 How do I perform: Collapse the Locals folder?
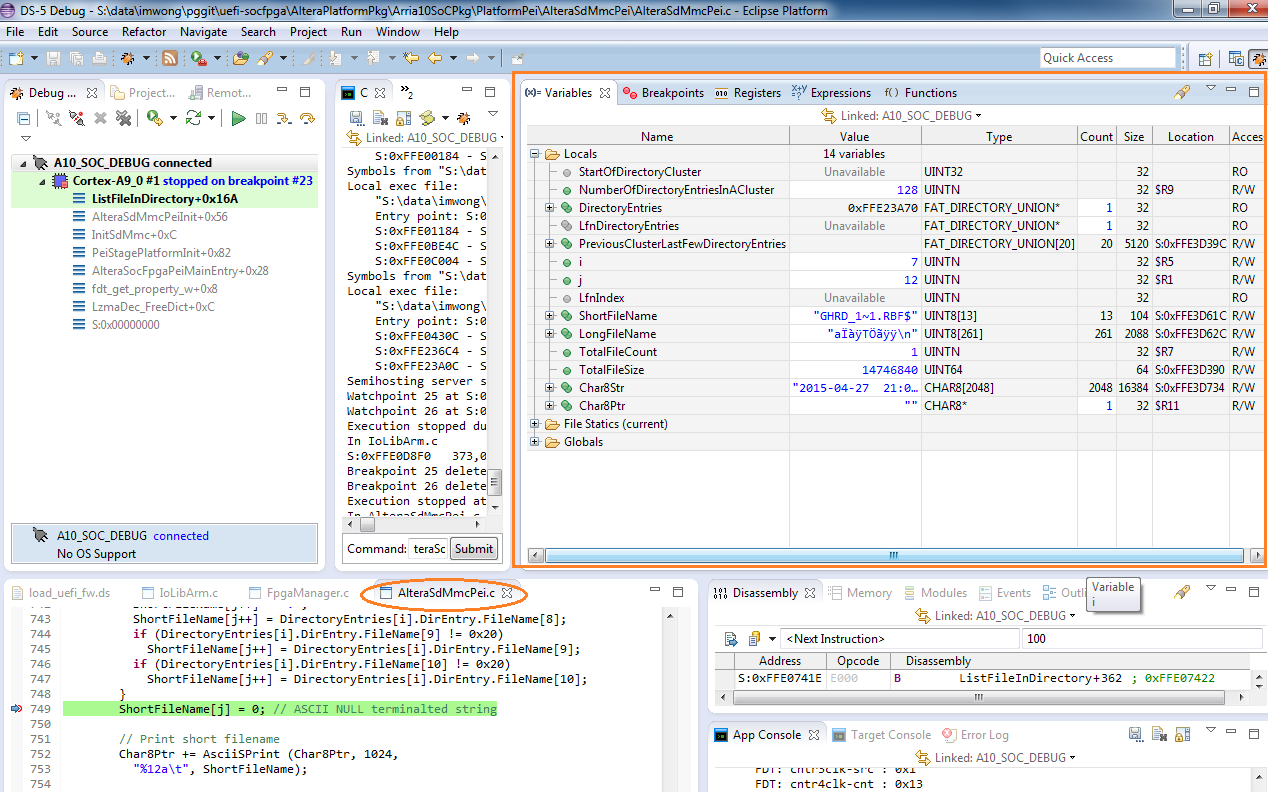tap(535, 154)
